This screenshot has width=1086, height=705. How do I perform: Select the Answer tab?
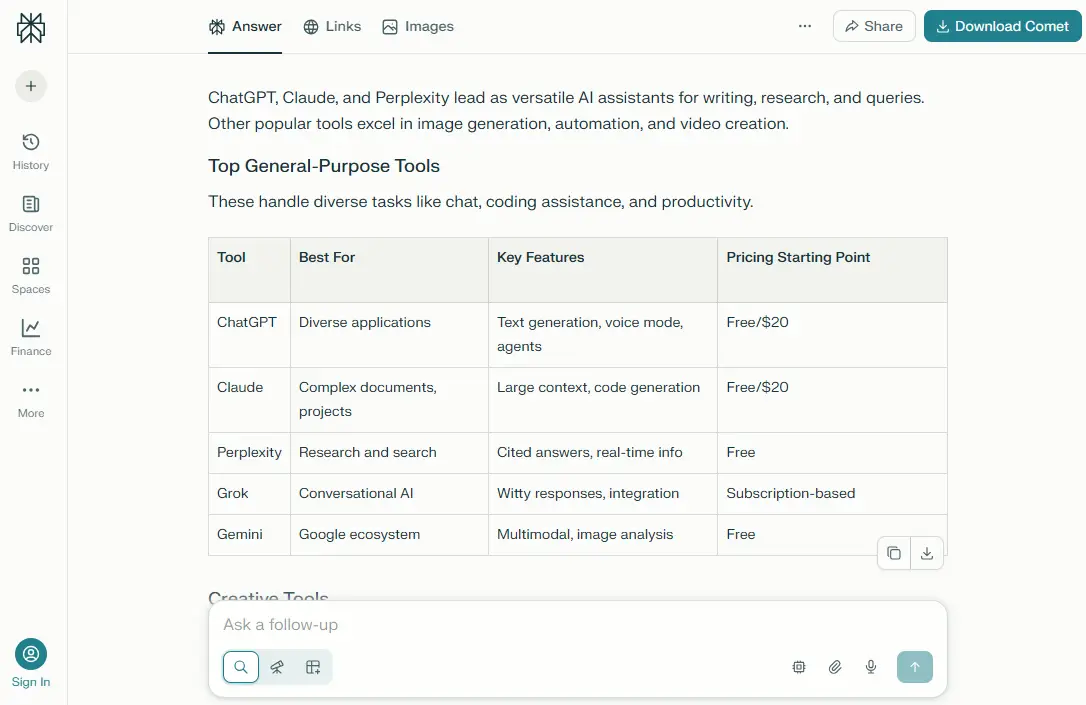(245, 27)
